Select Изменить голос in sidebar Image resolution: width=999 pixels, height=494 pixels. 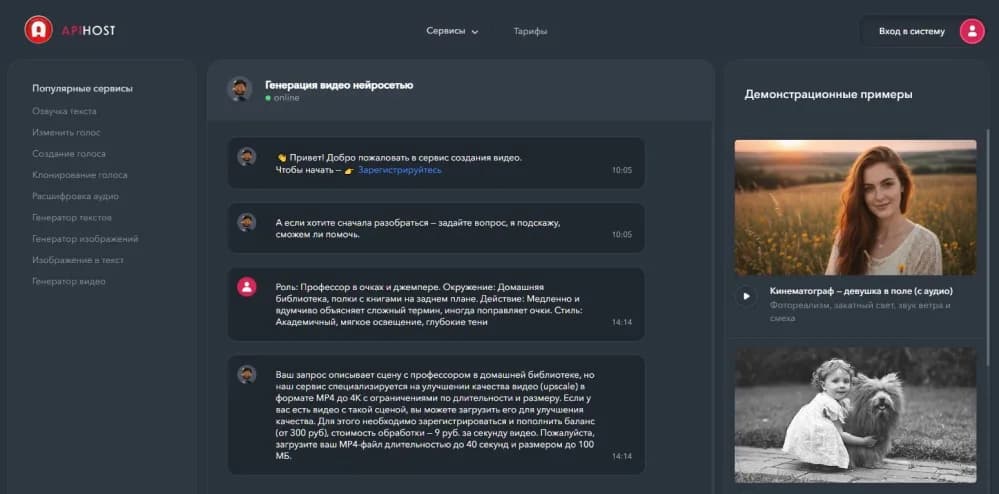[66, 132]
